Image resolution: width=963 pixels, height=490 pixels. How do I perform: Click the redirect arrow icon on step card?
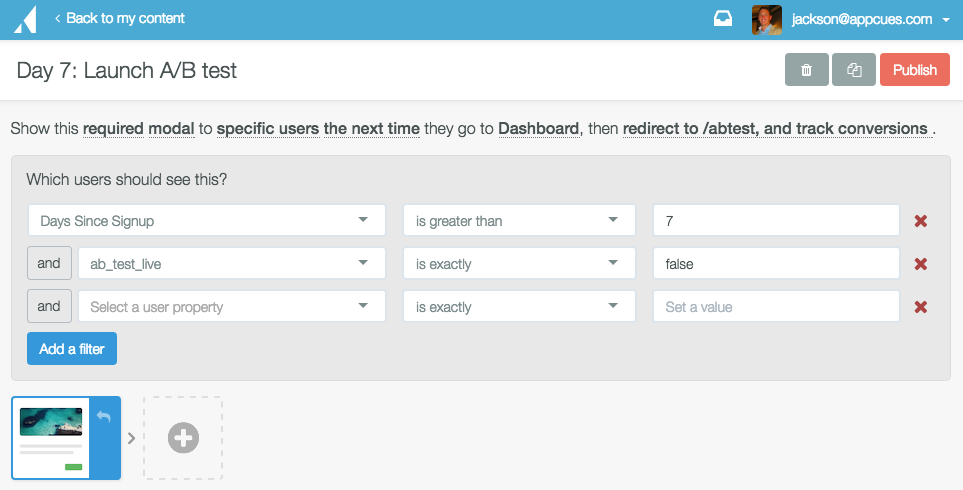pos(104,417)
